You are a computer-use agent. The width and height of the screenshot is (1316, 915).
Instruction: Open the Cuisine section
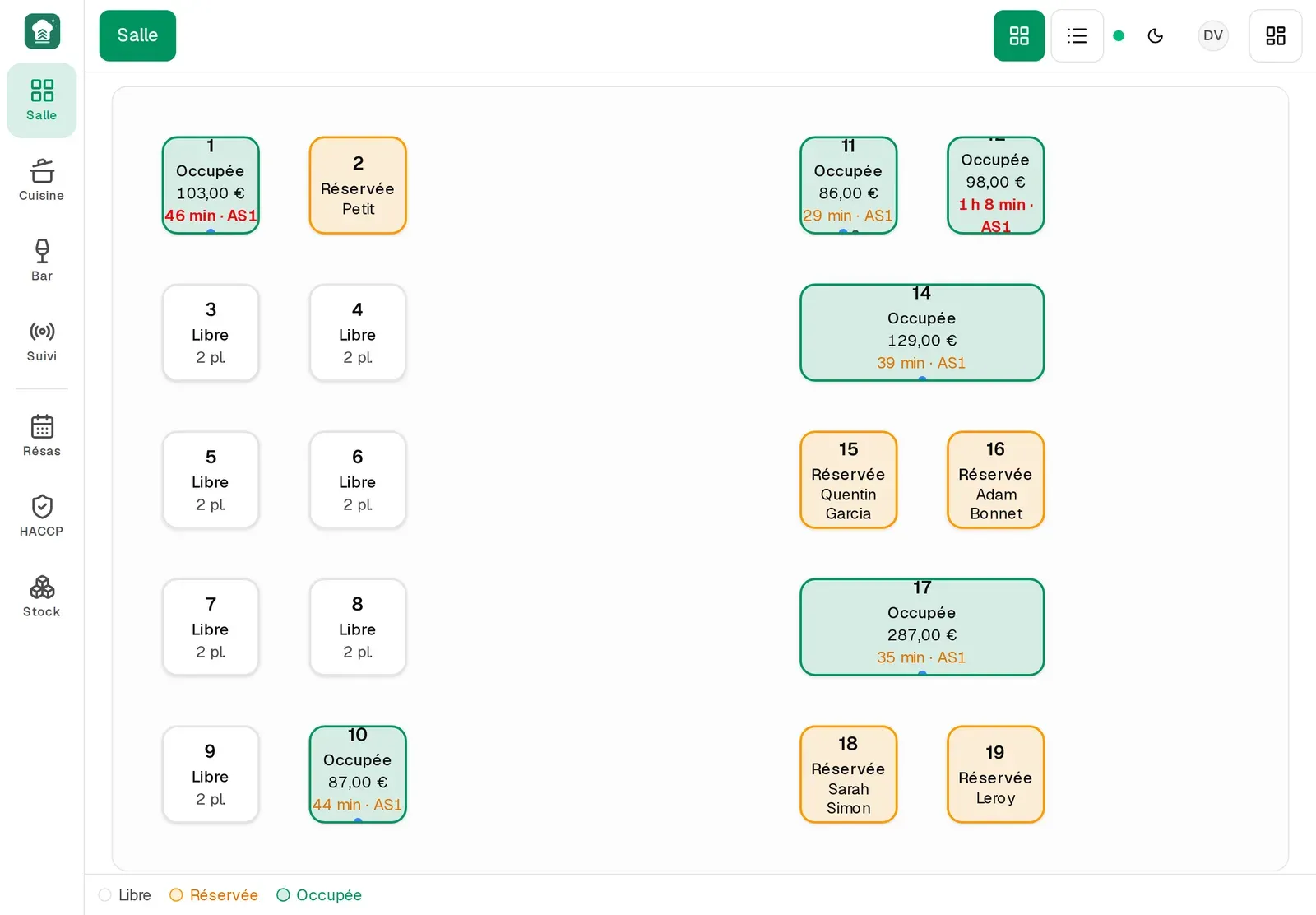(x=42, y=180)
